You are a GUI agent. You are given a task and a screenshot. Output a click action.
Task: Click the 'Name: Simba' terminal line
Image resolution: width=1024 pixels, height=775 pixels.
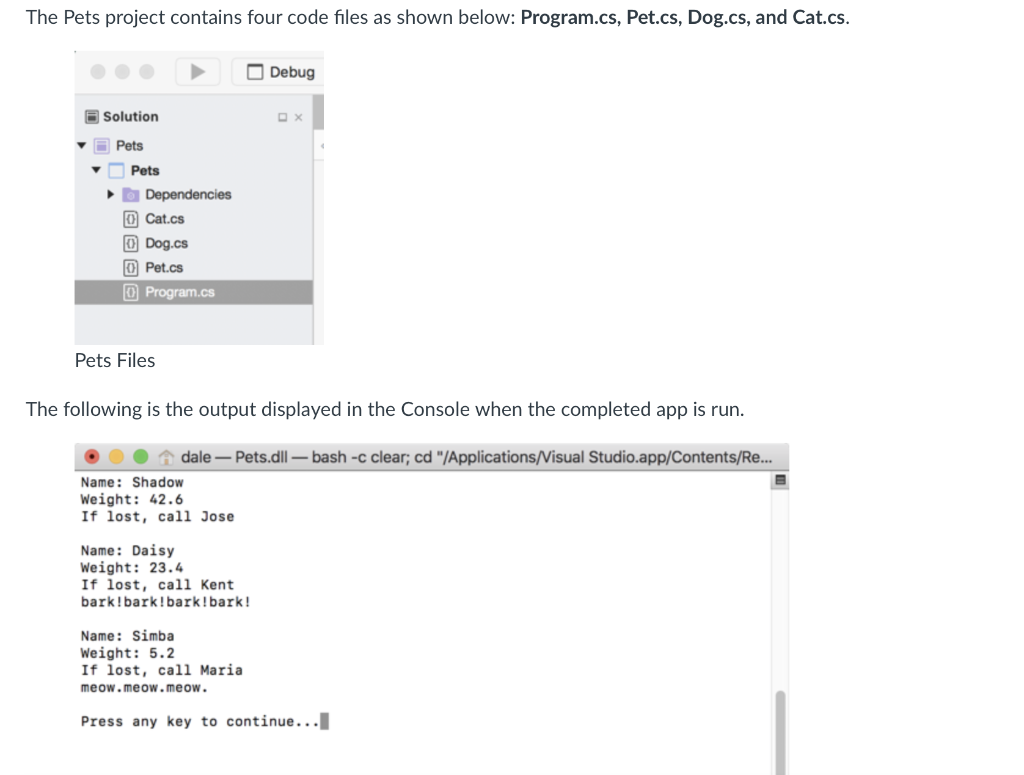click(x=127, y=636)
